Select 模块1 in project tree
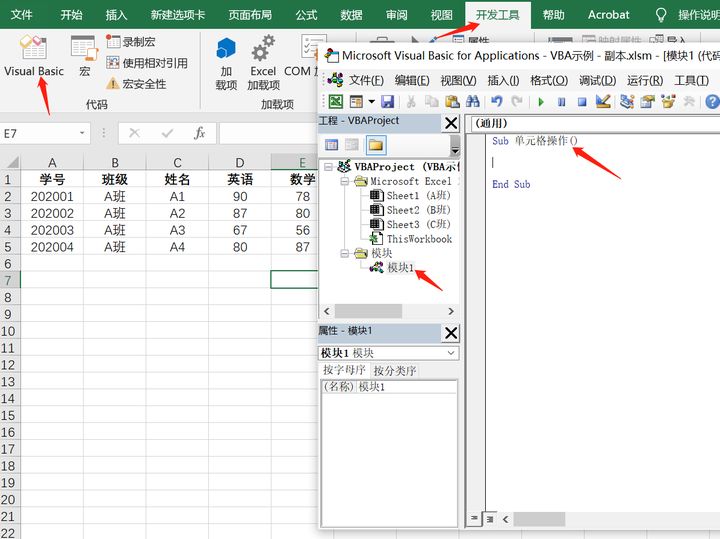 392,267
